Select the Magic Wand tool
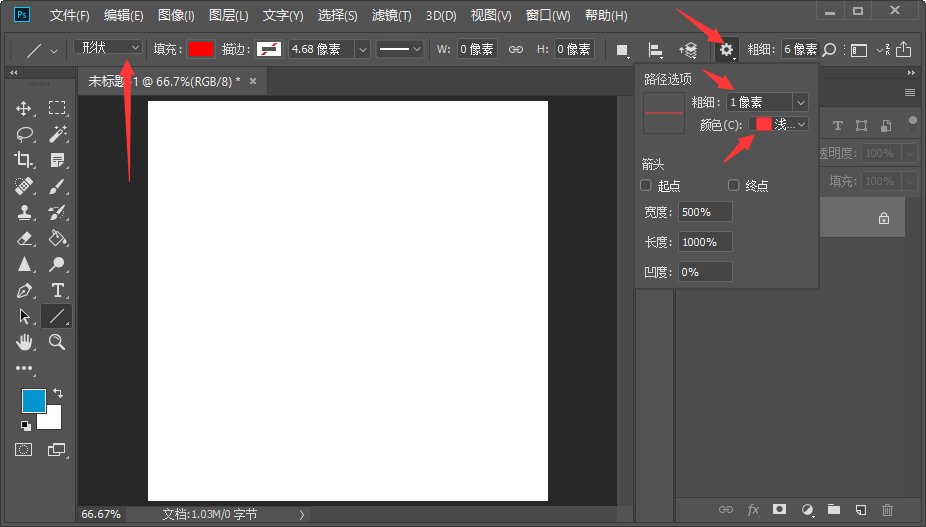The height and width of the screenshot is (527, 926). [57, 134]
